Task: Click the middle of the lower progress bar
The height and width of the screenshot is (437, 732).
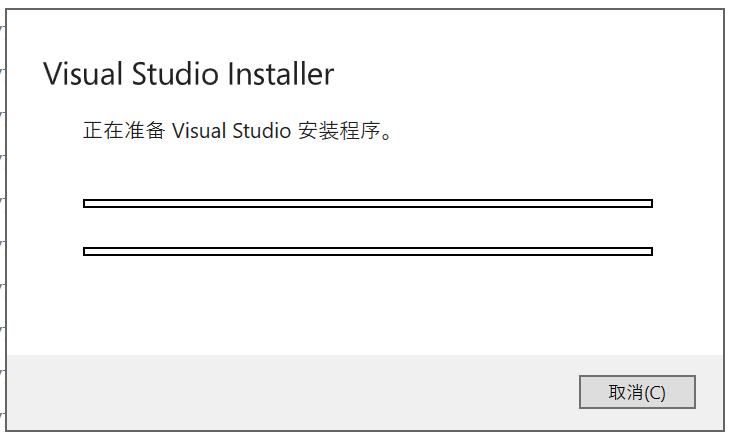Action: point(368,251)
